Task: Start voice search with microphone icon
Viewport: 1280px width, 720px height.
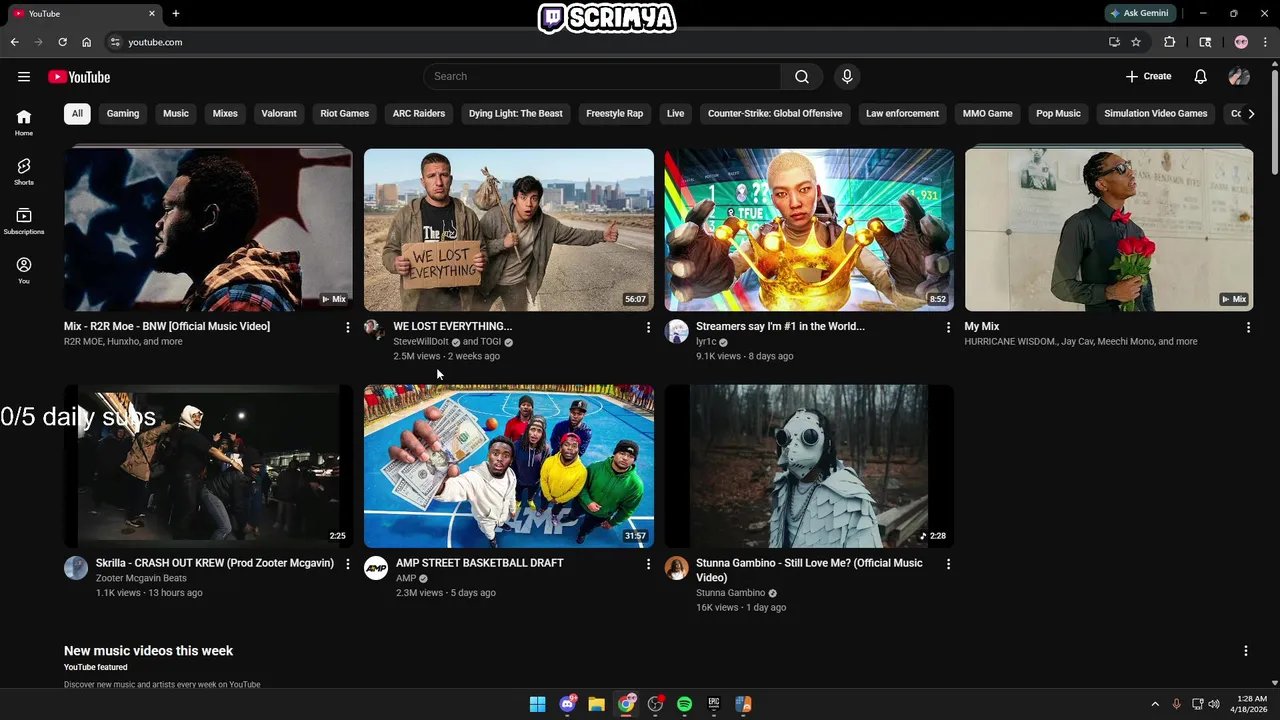Action: tap(847, 77)
